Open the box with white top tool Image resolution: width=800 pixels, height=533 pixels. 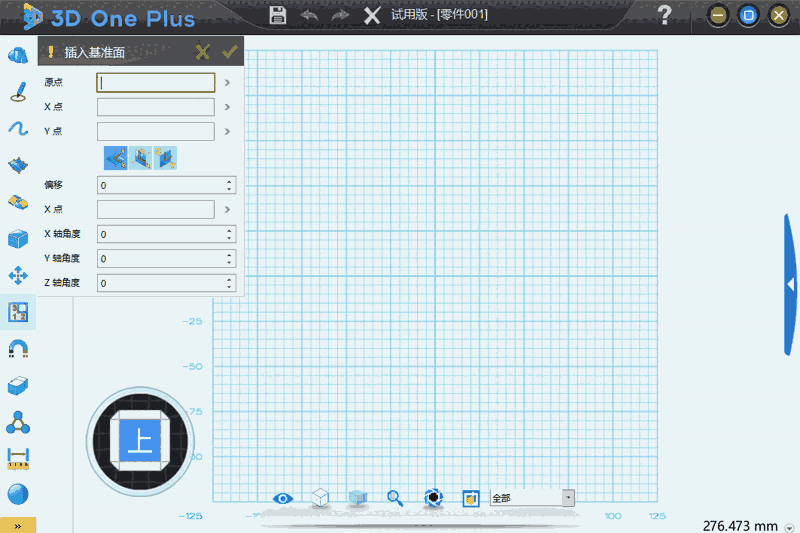(x=18, y=386)
